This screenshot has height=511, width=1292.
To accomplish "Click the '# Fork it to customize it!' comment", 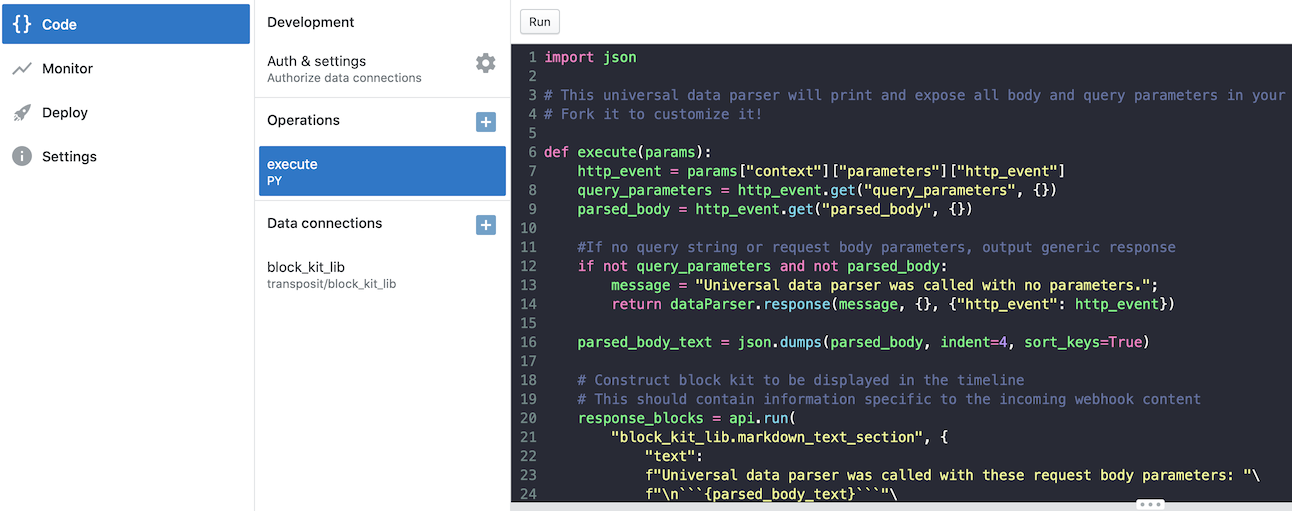I will point(653,114).
